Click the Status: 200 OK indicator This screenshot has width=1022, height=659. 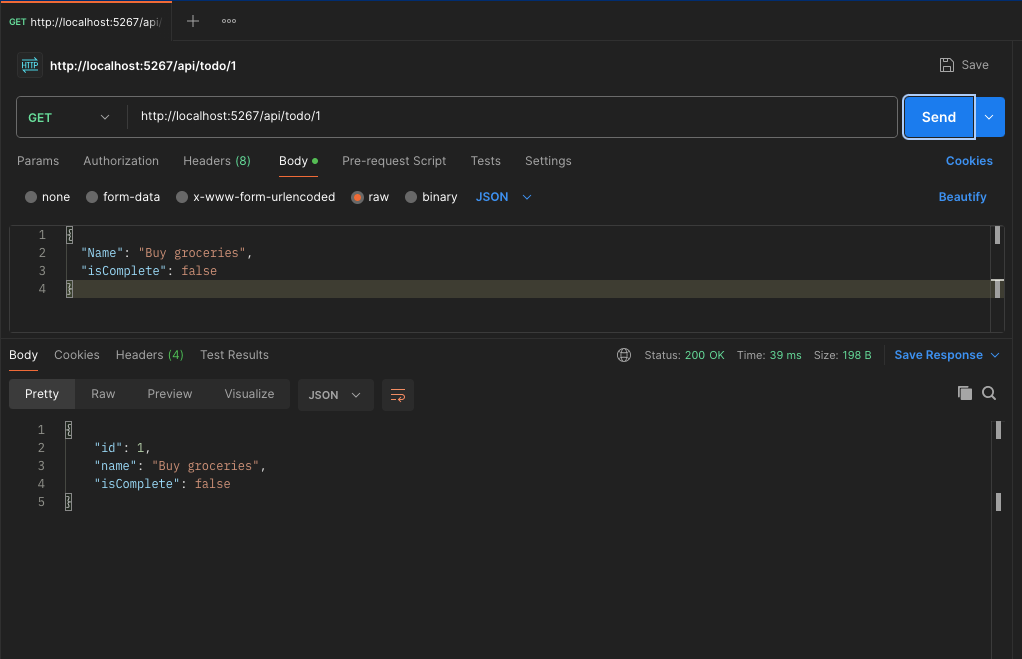684,355
